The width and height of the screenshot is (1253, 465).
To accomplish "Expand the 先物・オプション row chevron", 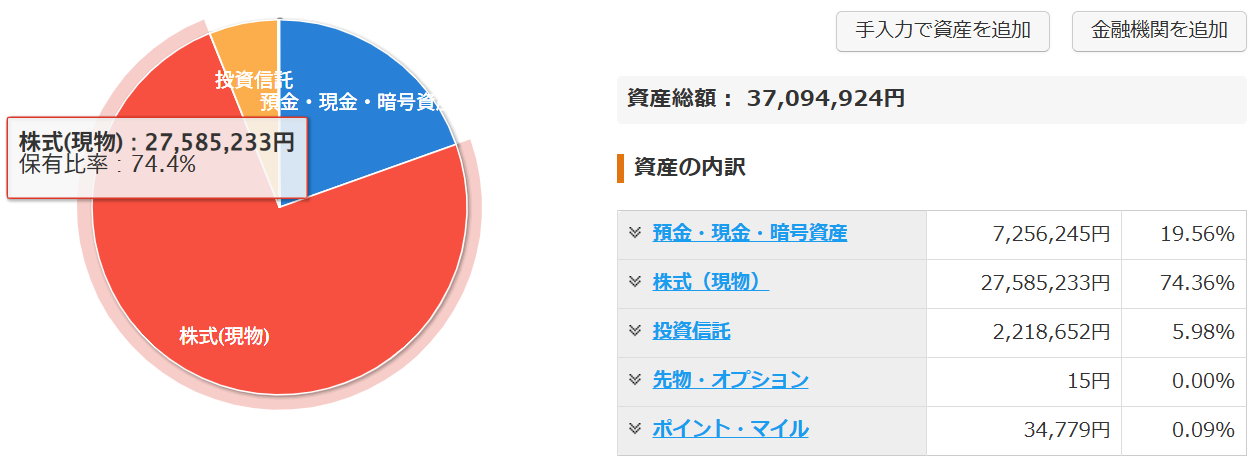I will pyautogui.click(x=634, y=380).
